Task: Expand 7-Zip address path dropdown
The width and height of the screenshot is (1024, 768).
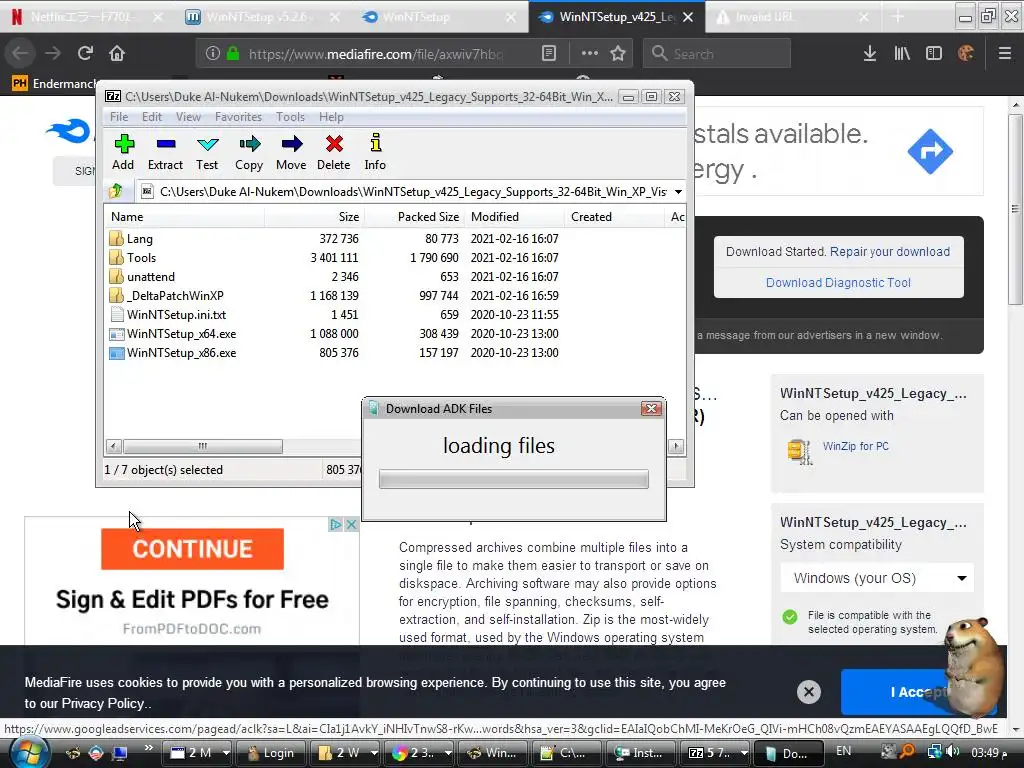Action: pos(679,191)
